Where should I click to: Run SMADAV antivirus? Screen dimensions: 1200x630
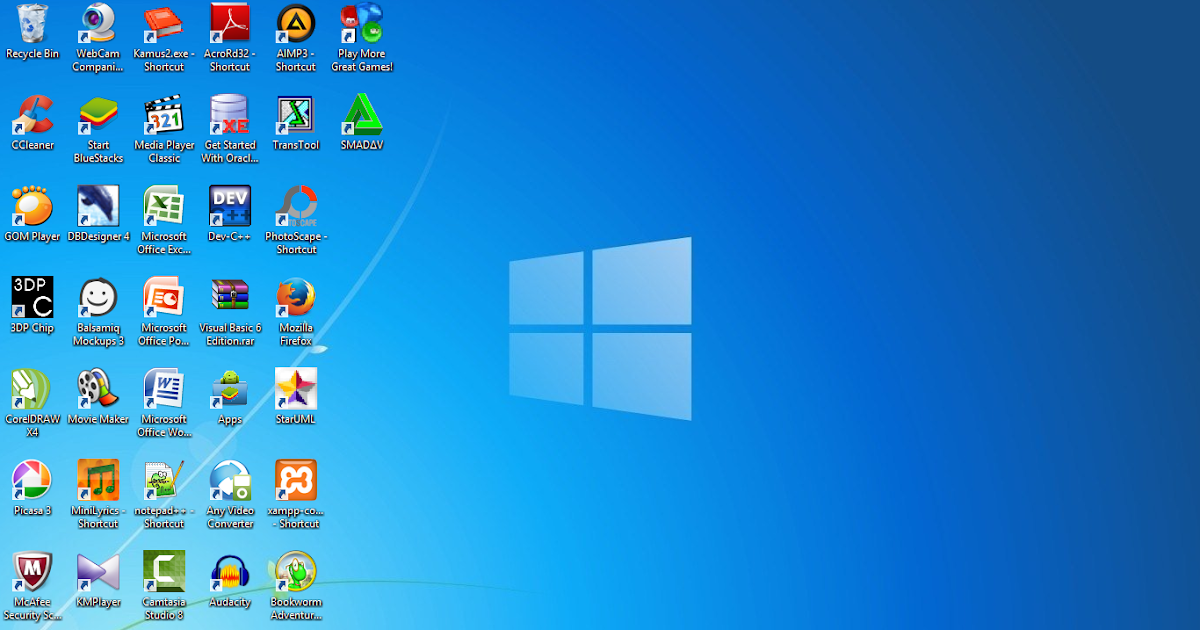pos(361,113)
